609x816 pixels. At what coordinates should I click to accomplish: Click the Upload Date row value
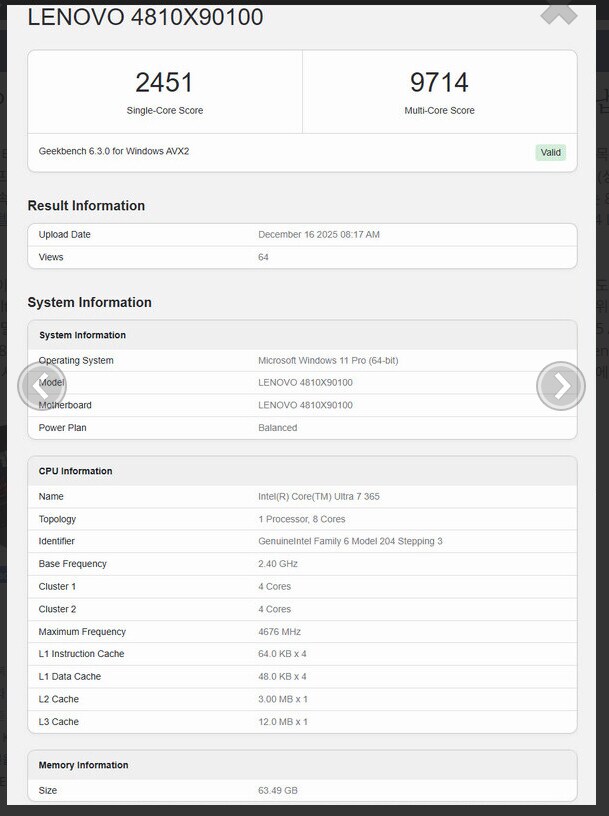point(319,235)
